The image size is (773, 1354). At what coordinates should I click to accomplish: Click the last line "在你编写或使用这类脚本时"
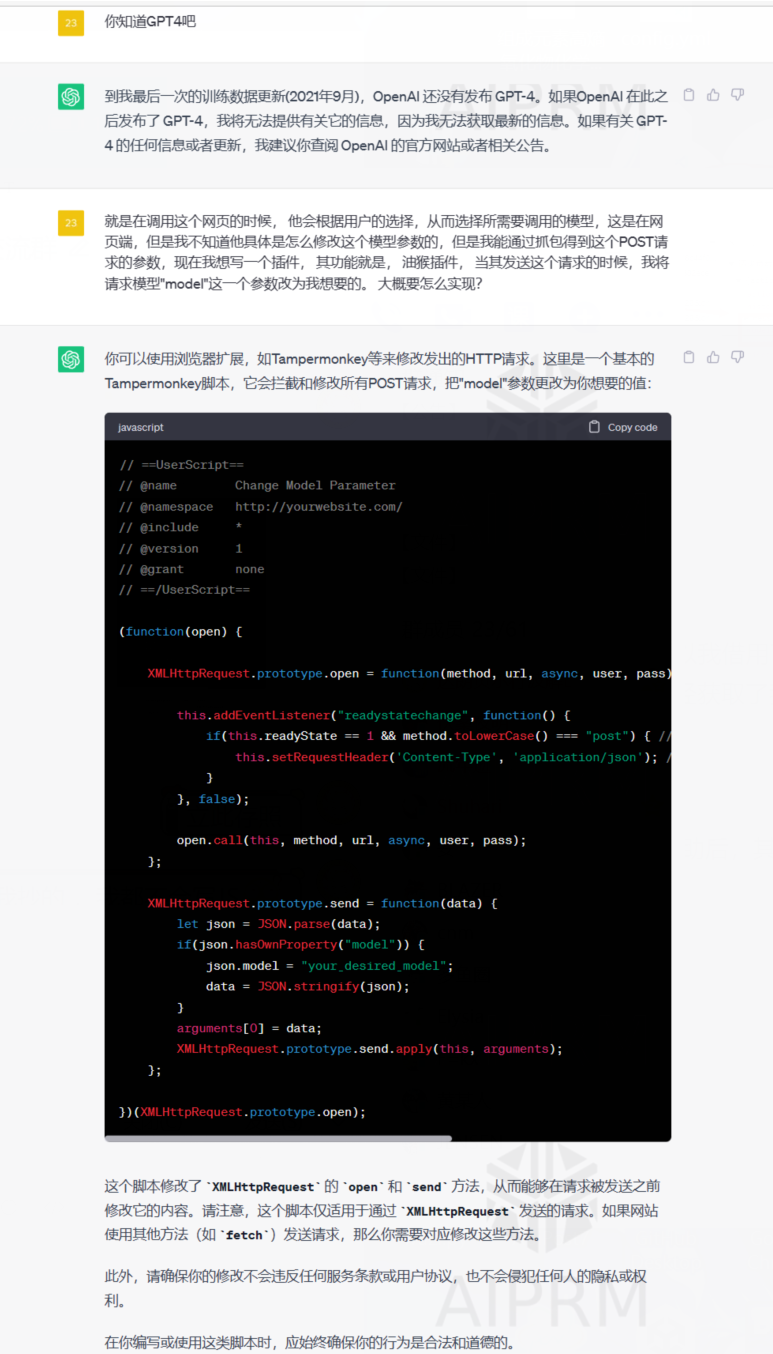coord(311,1342)
